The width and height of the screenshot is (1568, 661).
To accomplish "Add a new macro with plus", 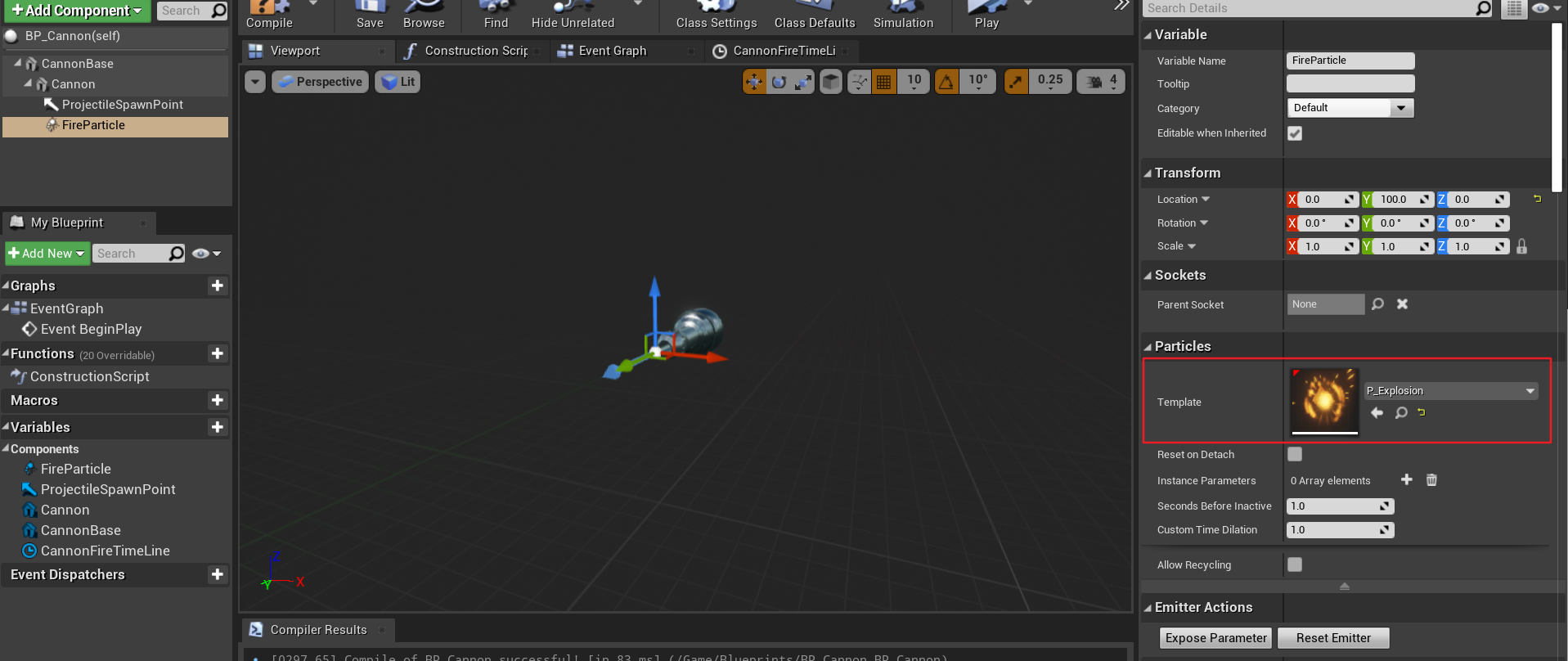I will 217,400.
